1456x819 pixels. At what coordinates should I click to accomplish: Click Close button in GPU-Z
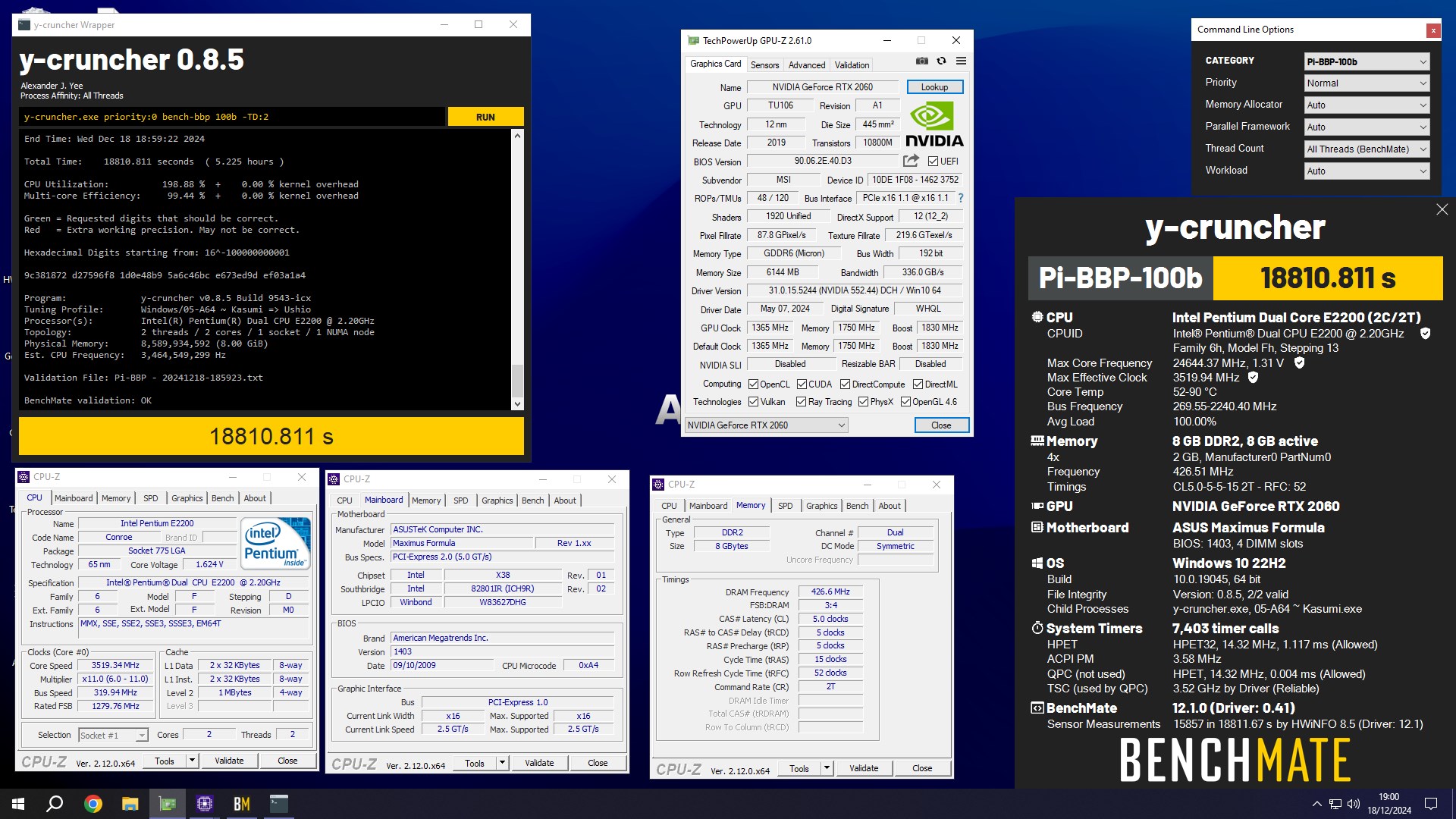[x=941, y=425]
